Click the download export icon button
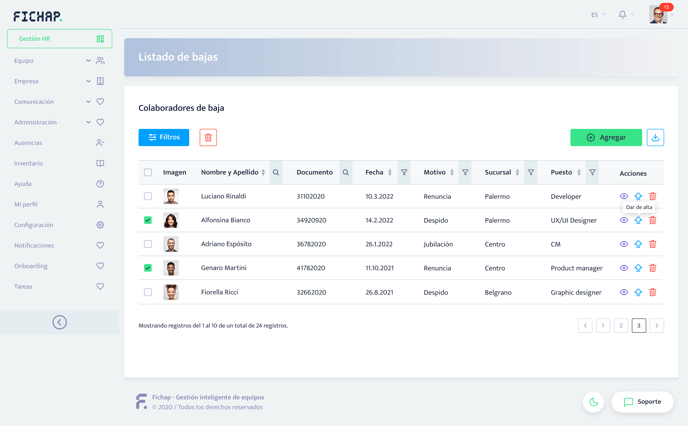The height and width of the screenshot is (426, 688). pyautogui.click(x=655, y=137)
